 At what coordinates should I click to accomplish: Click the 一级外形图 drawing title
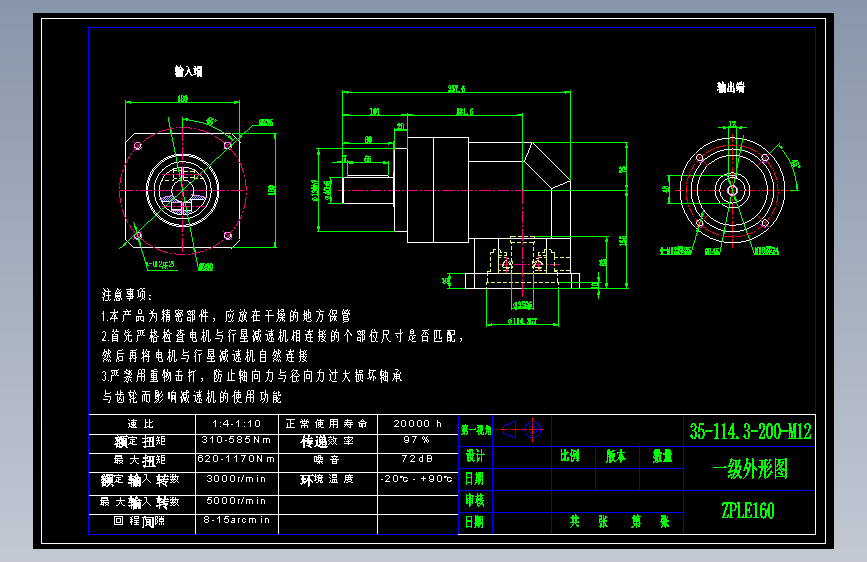click(x=750, y=469)
